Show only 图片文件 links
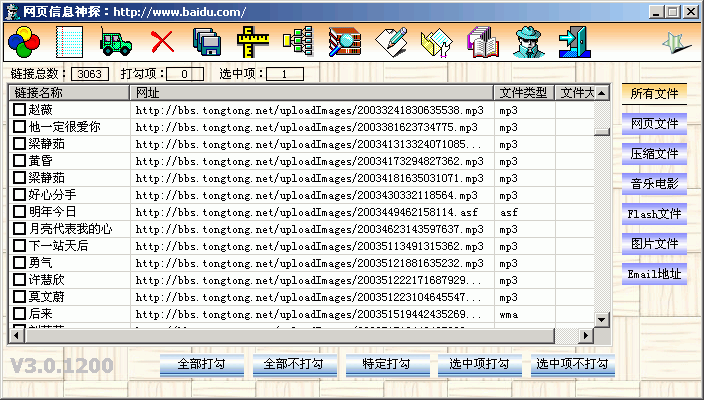 click(654, 244)
